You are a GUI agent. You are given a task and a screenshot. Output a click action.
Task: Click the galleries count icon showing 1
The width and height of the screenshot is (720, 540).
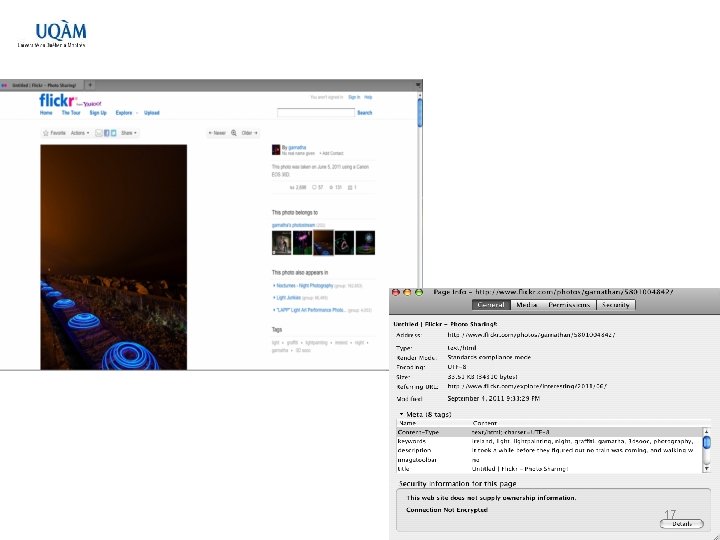[350, 187]
